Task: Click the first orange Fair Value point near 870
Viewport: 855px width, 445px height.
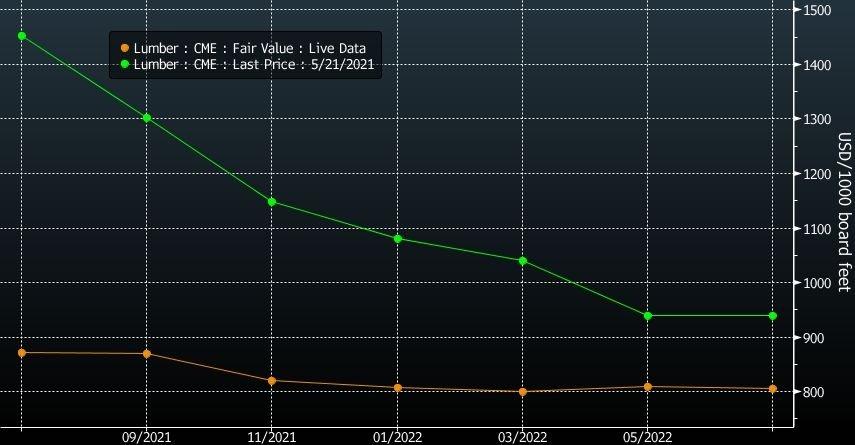Action: [x=22, y=353]
